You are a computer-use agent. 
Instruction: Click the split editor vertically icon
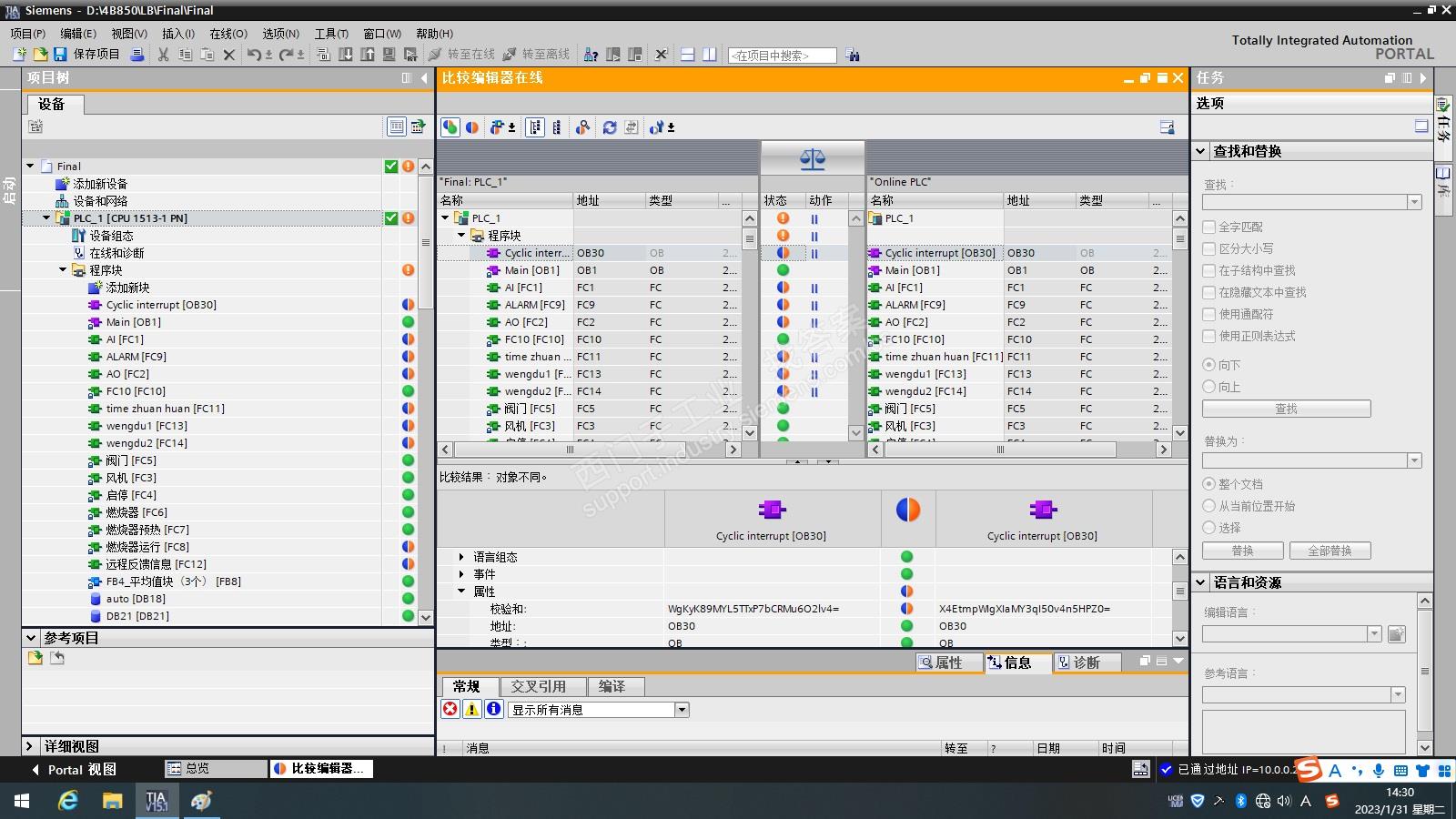[710, 55]
